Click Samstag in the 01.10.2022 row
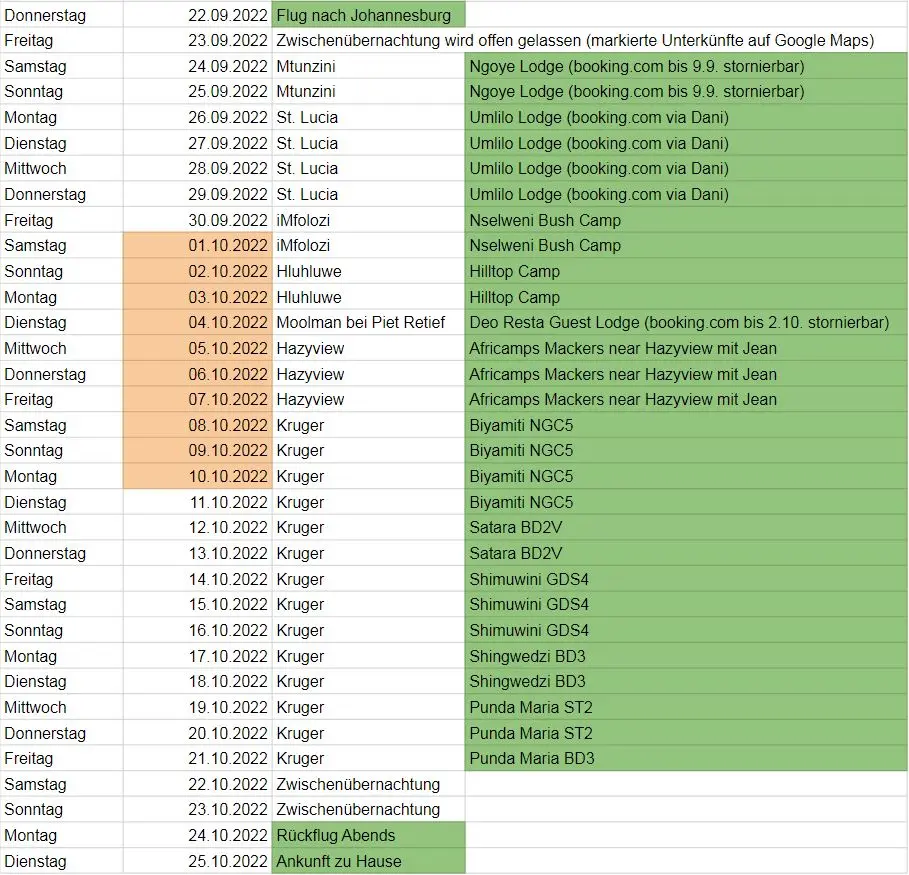 (x=62, y=245)
